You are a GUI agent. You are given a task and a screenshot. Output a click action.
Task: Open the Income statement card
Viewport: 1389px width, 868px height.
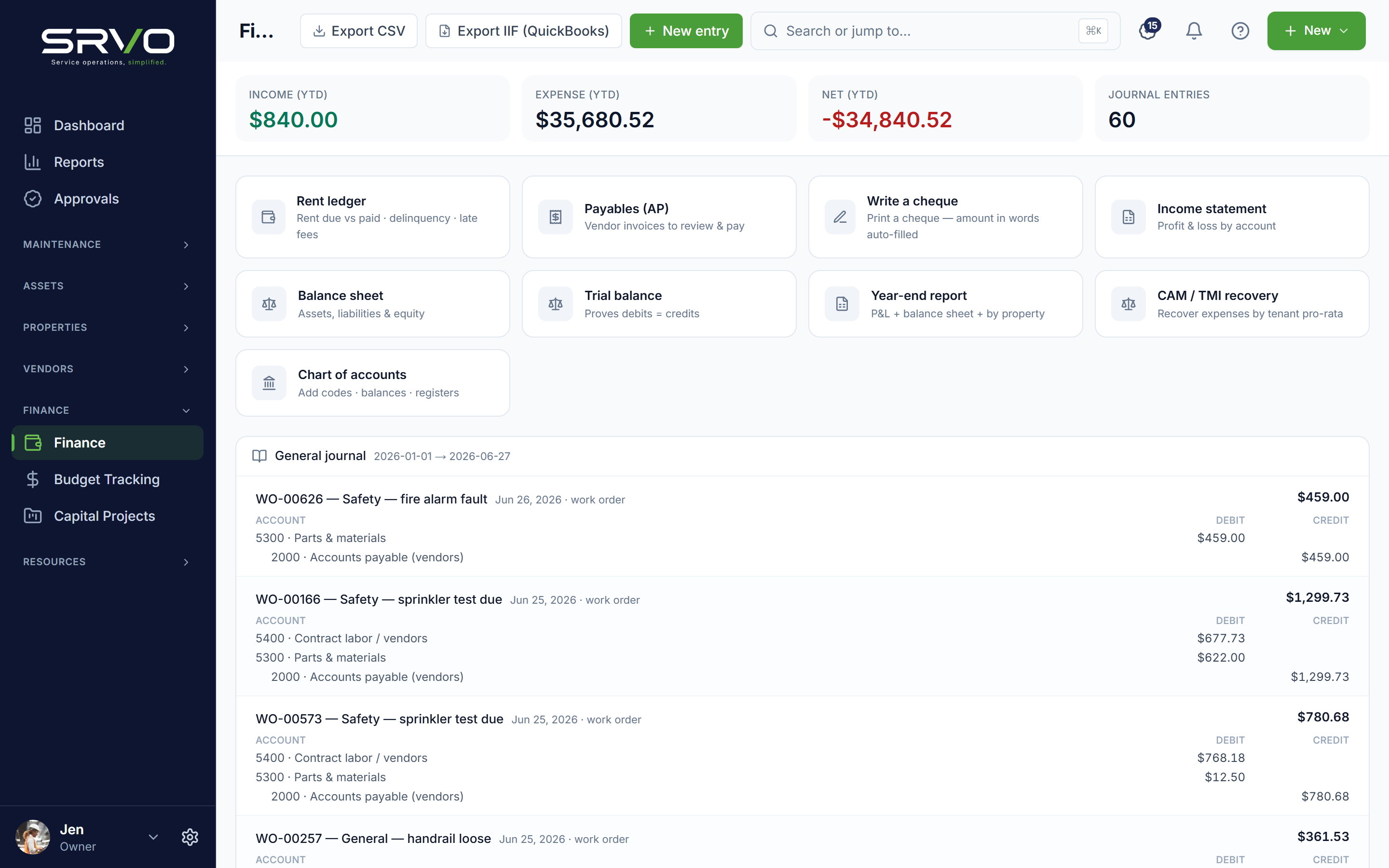(x=1232, y=217)
